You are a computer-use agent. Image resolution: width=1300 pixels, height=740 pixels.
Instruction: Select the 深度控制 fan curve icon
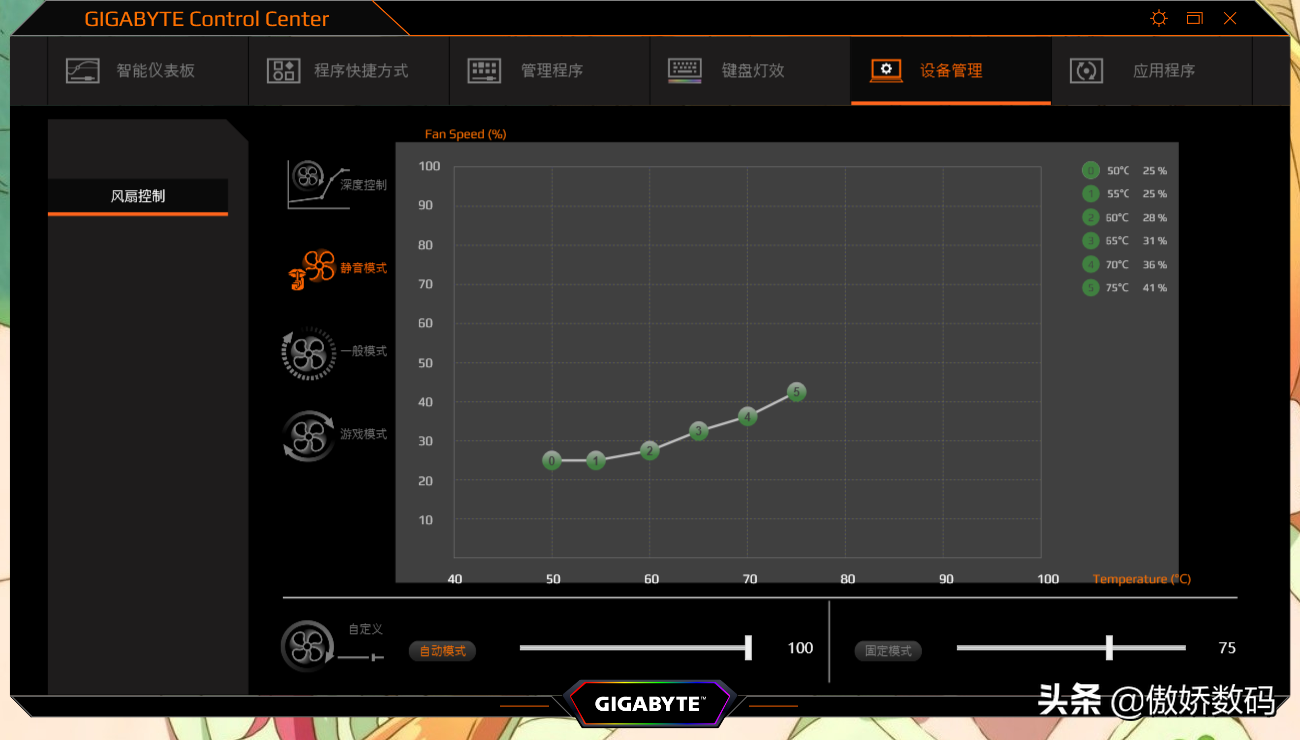click(318, 183)
